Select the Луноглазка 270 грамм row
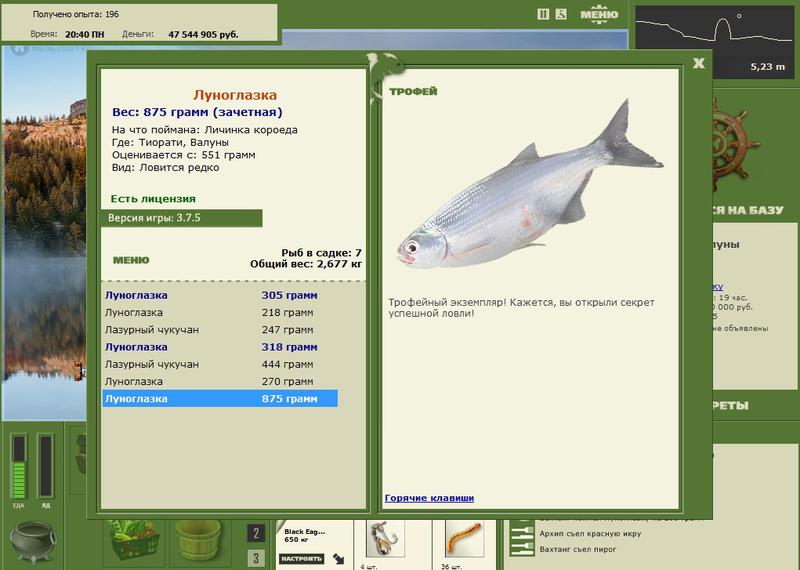 point(220,382)
